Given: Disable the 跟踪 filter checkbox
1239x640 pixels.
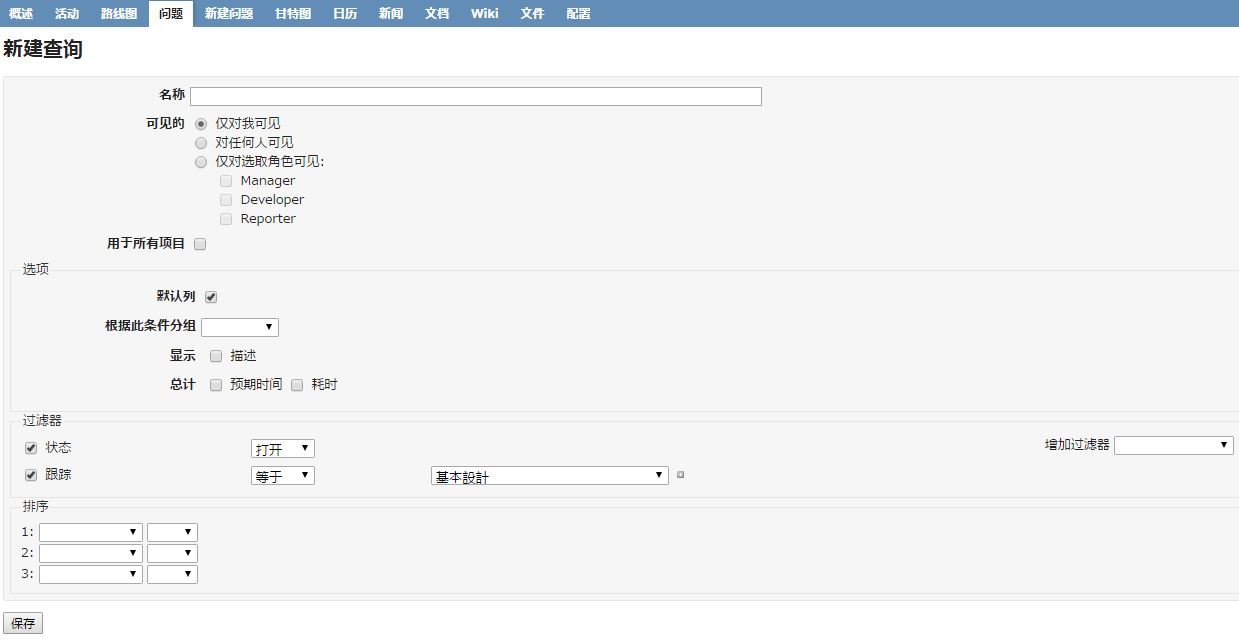Looking at the screenshot, I should pos(31,475).
